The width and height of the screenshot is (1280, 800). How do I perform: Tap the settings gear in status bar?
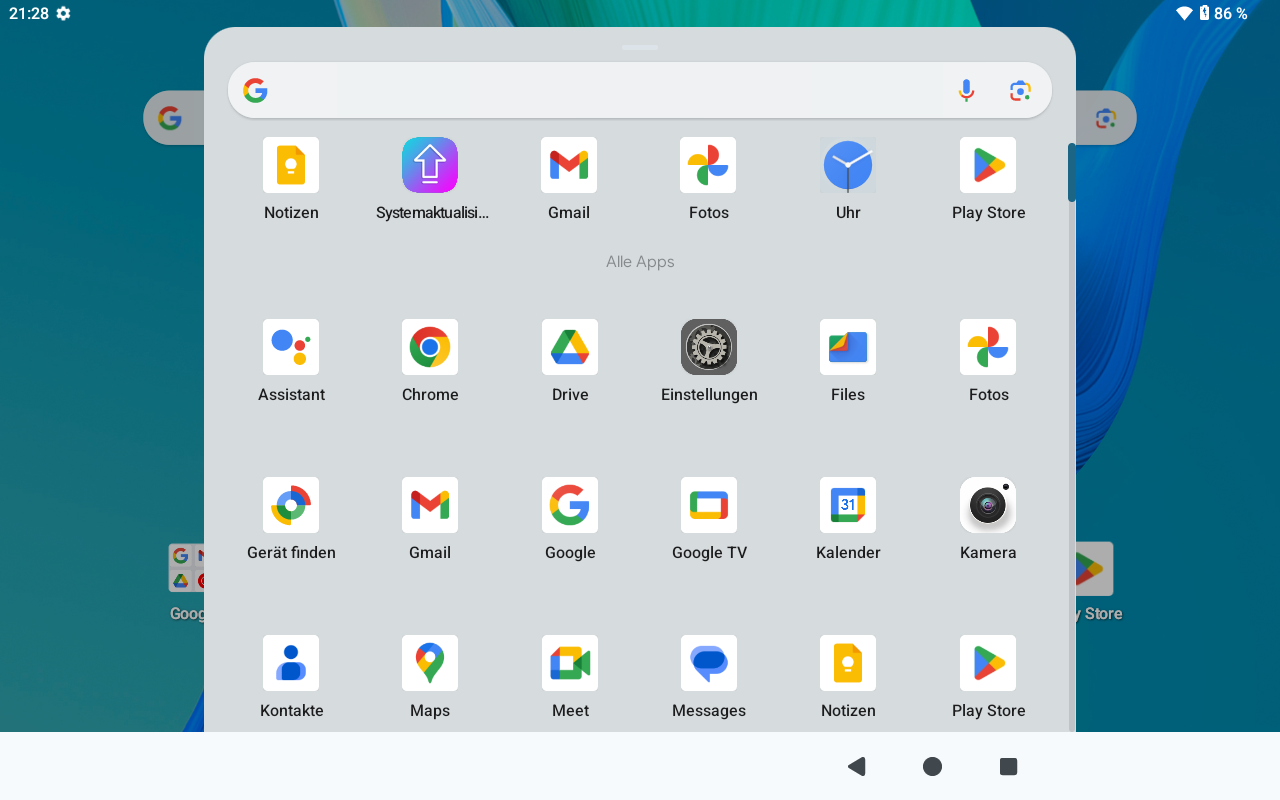pyautogui.click(x=63, y=13)
